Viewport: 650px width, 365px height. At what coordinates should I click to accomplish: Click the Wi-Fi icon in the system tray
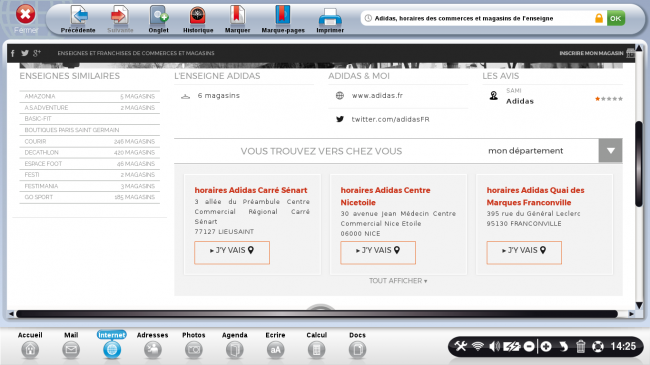(x=478, y=346)
